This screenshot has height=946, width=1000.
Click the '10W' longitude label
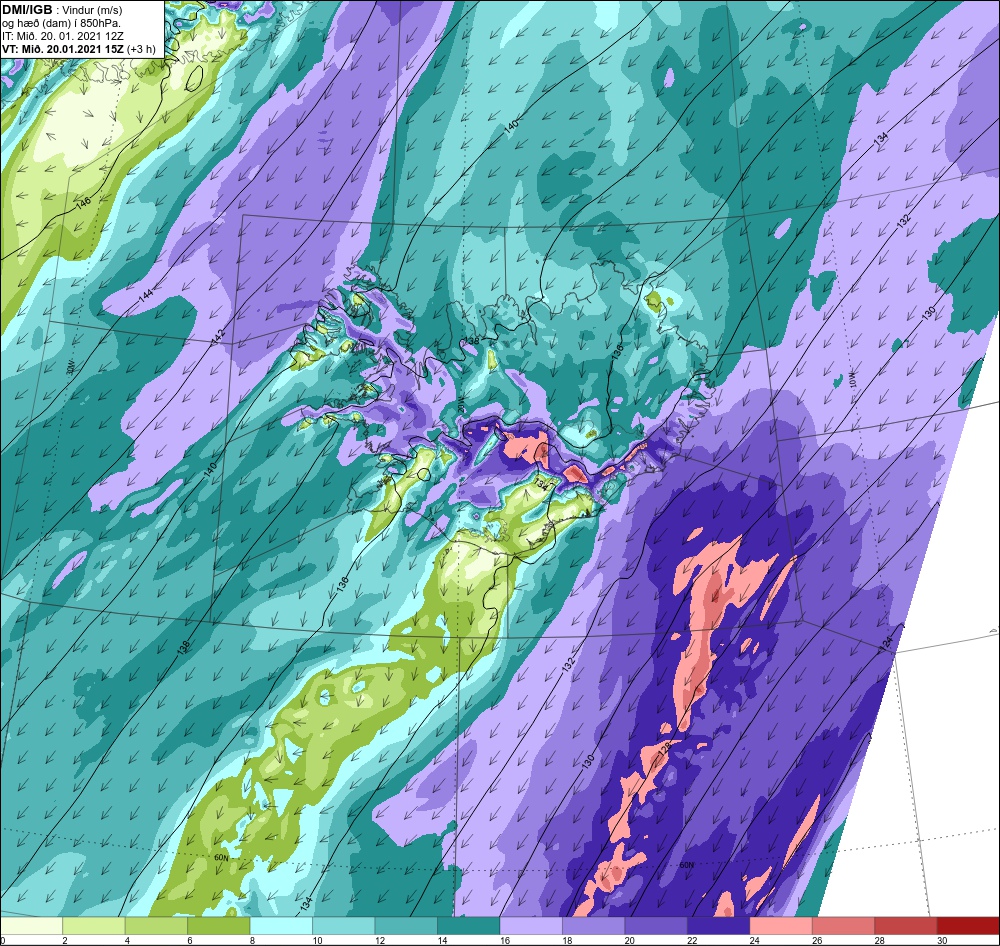[853, 380]
